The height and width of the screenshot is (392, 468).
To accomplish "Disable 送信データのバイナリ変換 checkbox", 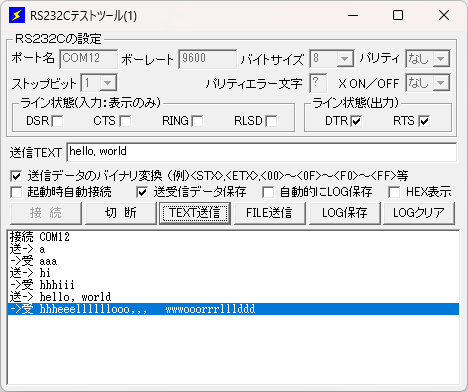I will pyautogui.click(x=16, y=176).
